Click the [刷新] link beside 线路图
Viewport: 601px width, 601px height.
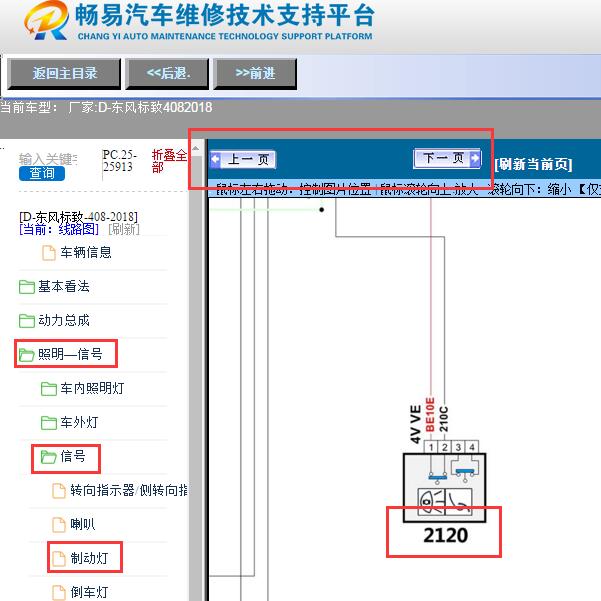[x=124, y=229]
